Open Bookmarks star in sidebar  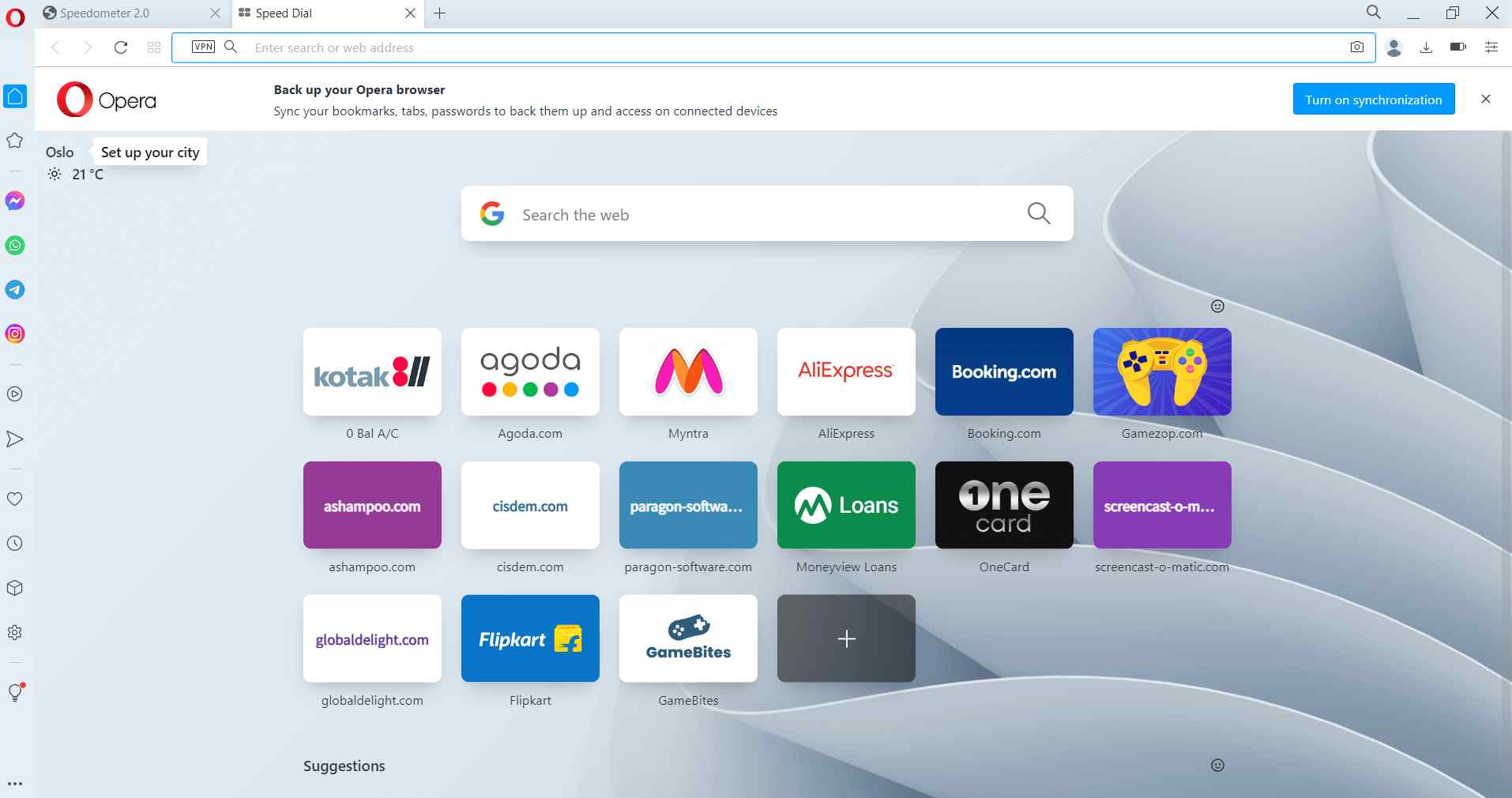pos(15,141)
